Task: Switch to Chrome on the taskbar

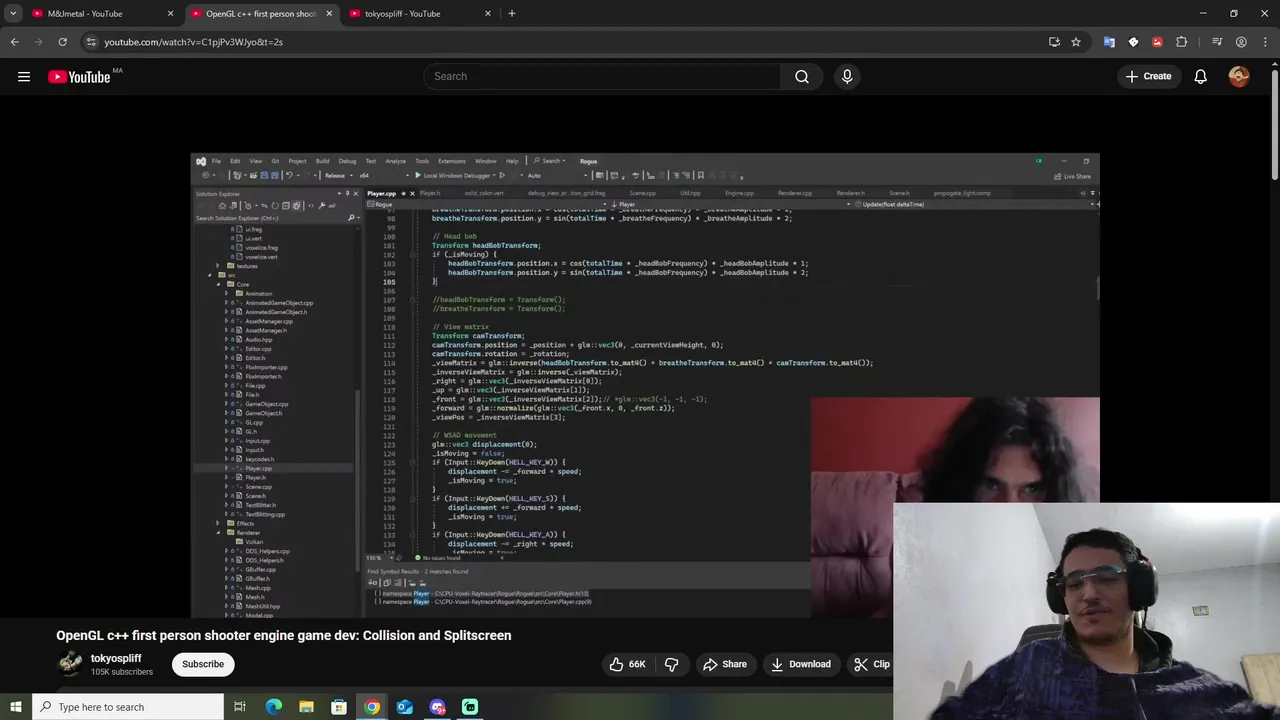Action: click(x=372, y=707)
